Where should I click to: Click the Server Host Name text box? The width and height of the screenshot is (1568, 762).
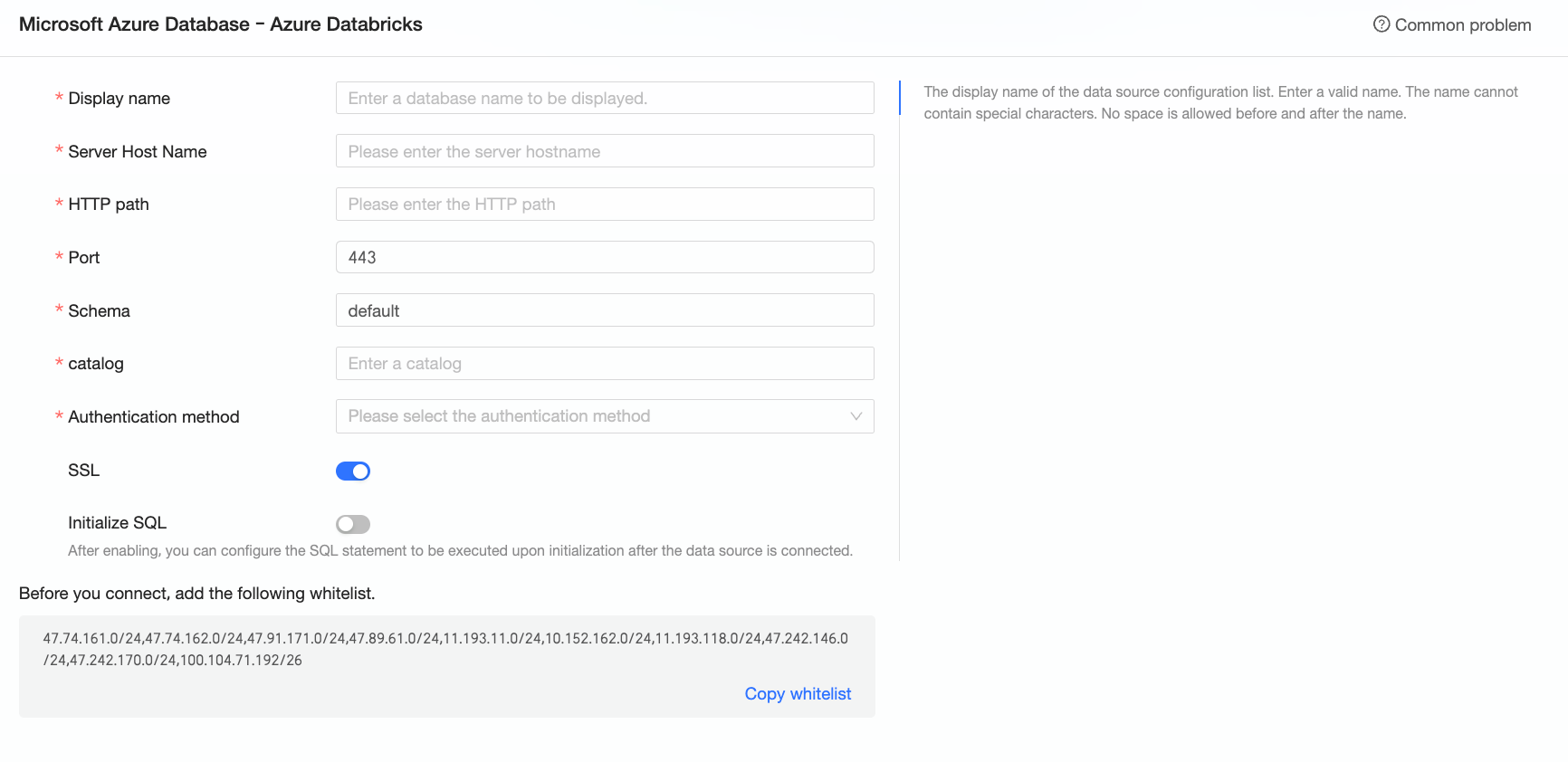pos(604,151)
